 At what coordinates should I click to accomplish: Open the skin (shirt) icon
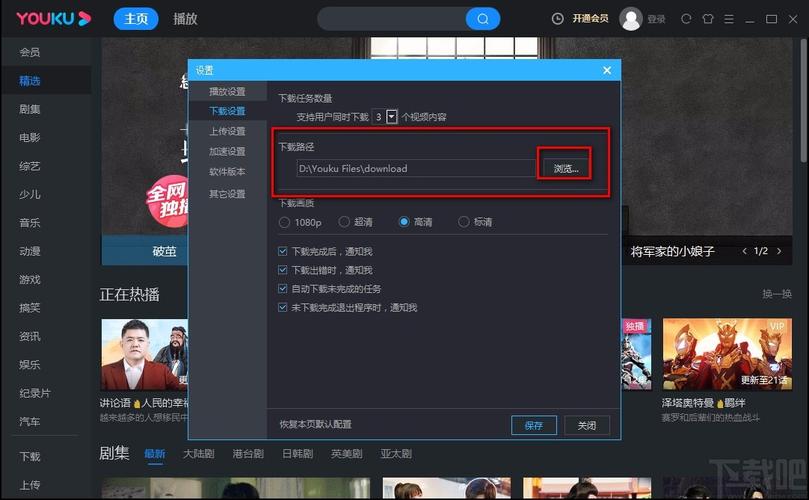coord(707,19)
